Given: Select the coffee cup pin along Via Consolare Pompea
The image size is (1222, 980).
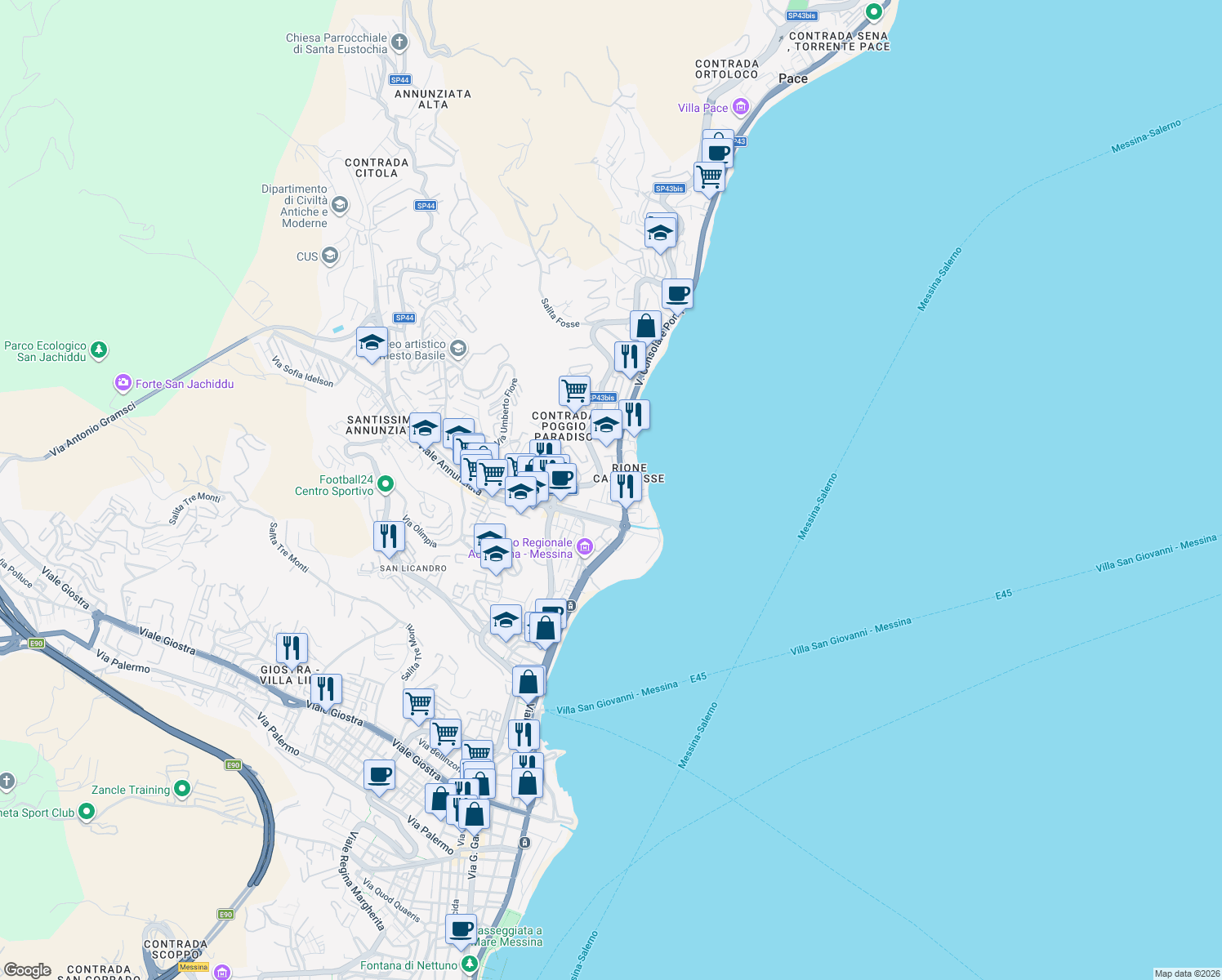Looking at the screenshot, I should [678, 292].
